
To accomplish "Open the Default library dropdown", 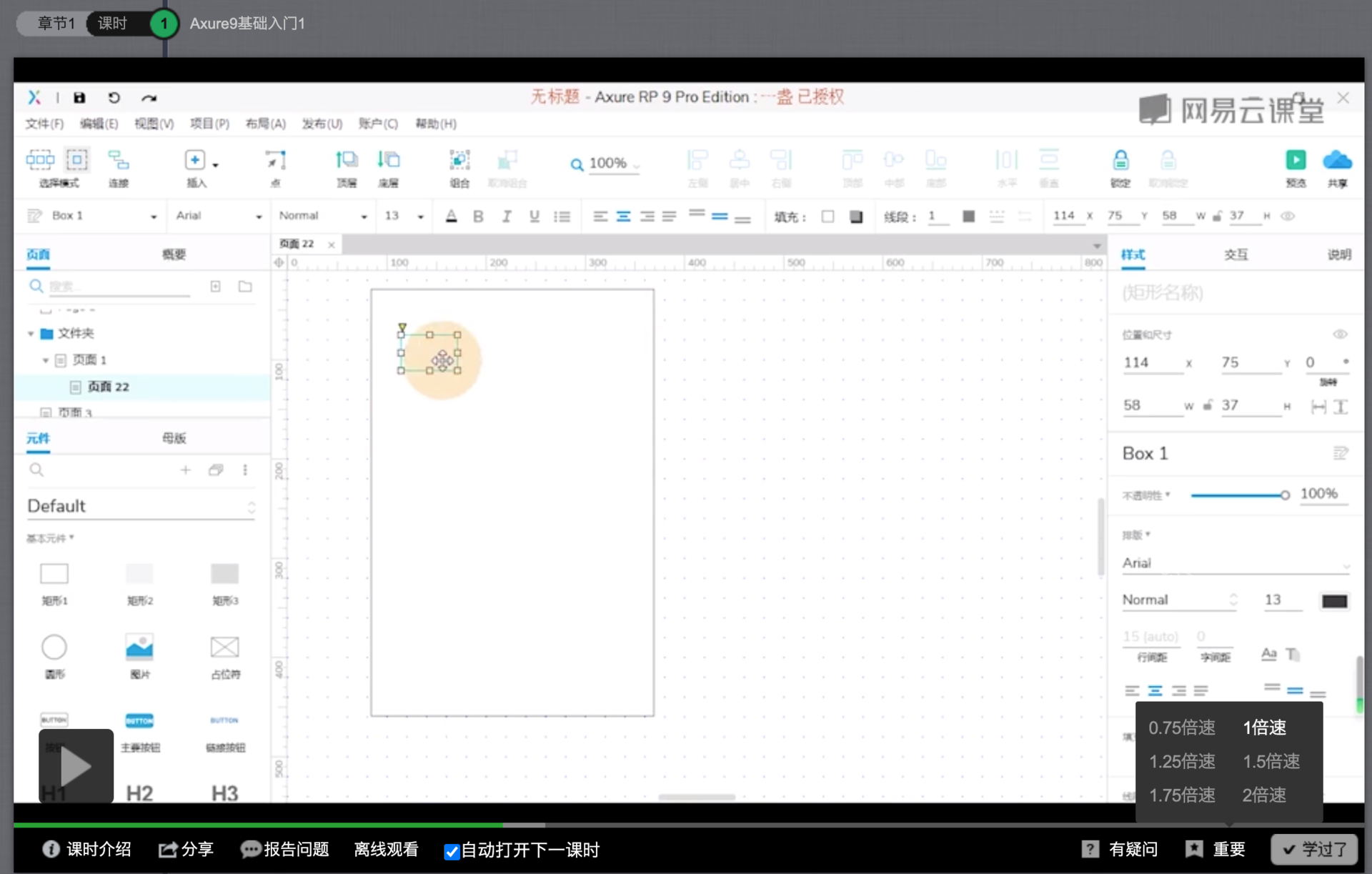I will click(x=141, y=506).
